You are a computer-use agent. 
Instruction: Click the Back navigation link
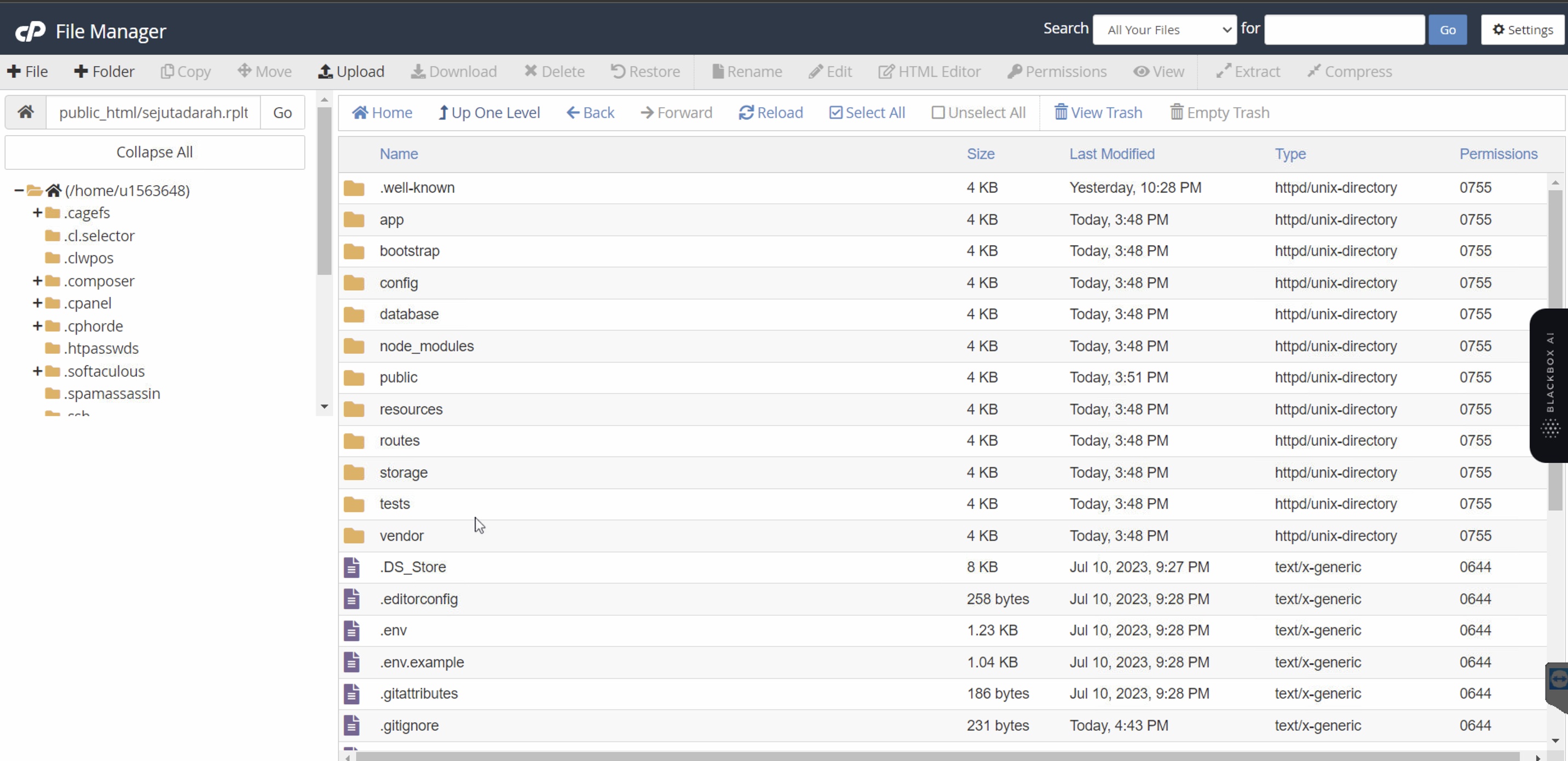pyautogui.click(x=590, y=113)
